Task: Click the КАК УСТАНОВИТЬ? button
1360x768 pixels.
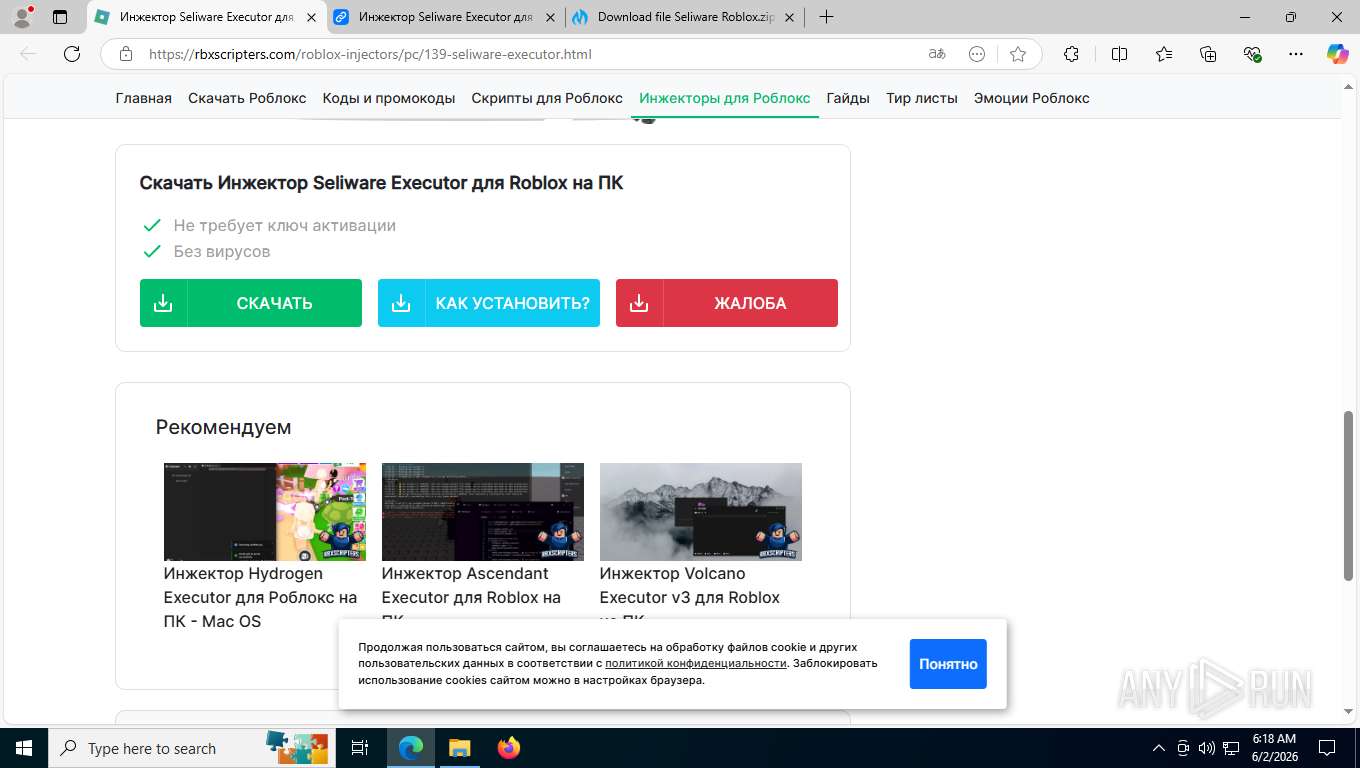Action: click(489, 303)
